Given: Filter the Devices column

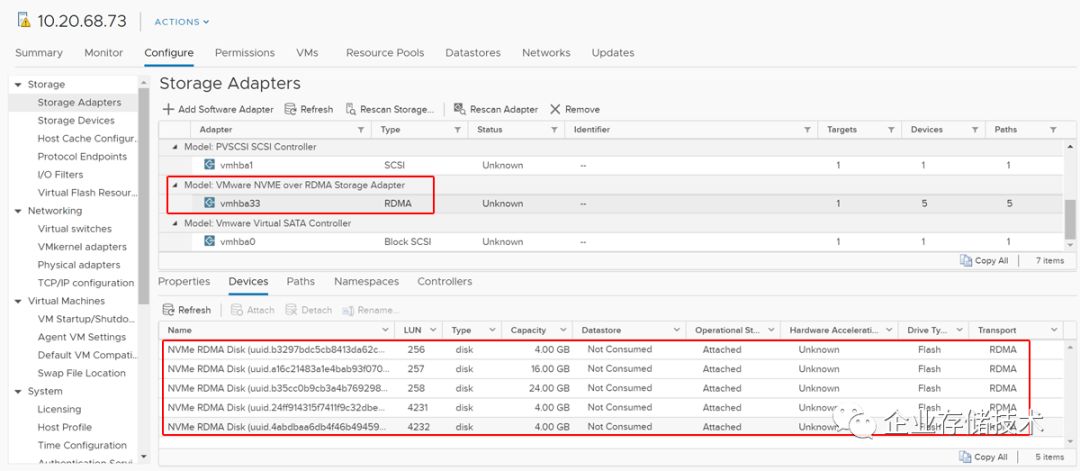Looking at the screenshot, I should coord(975,130).
